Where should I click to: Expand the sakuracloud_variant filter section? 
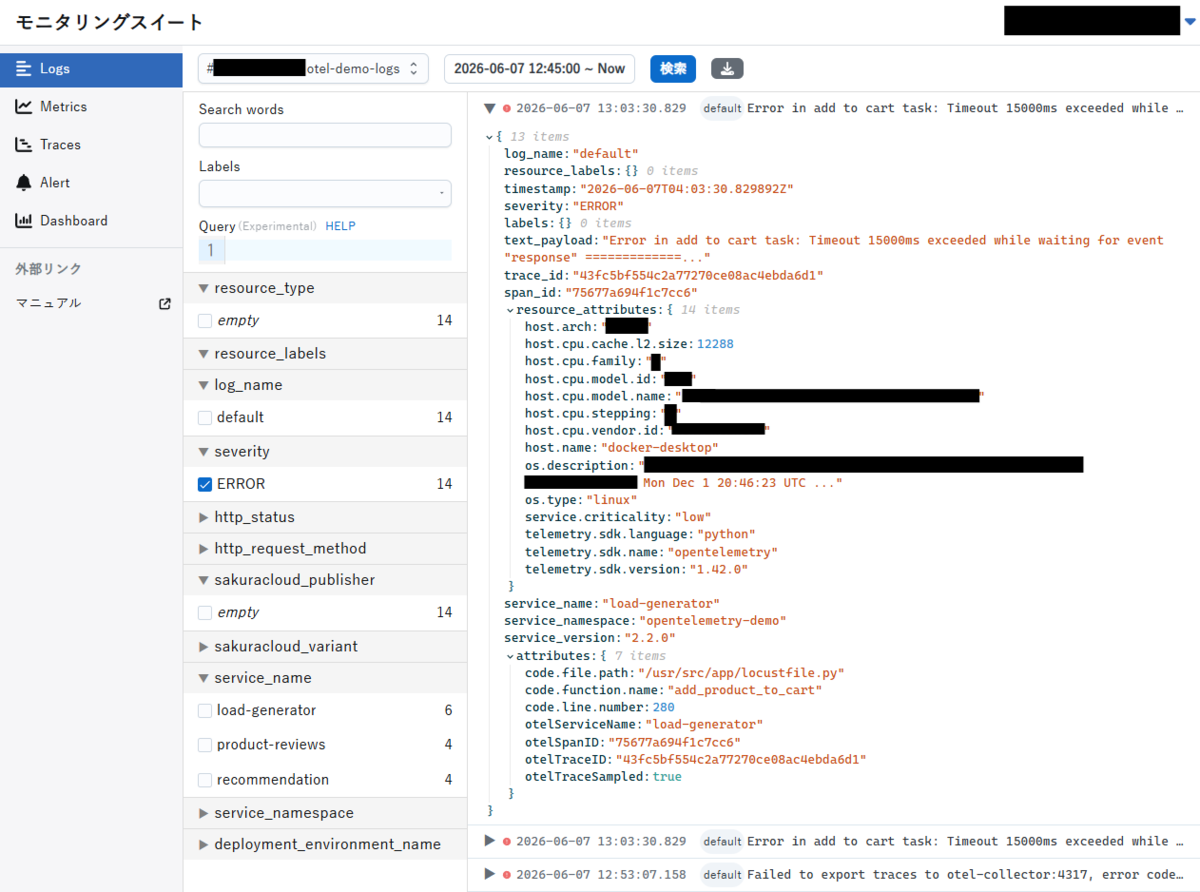point(325,647)
